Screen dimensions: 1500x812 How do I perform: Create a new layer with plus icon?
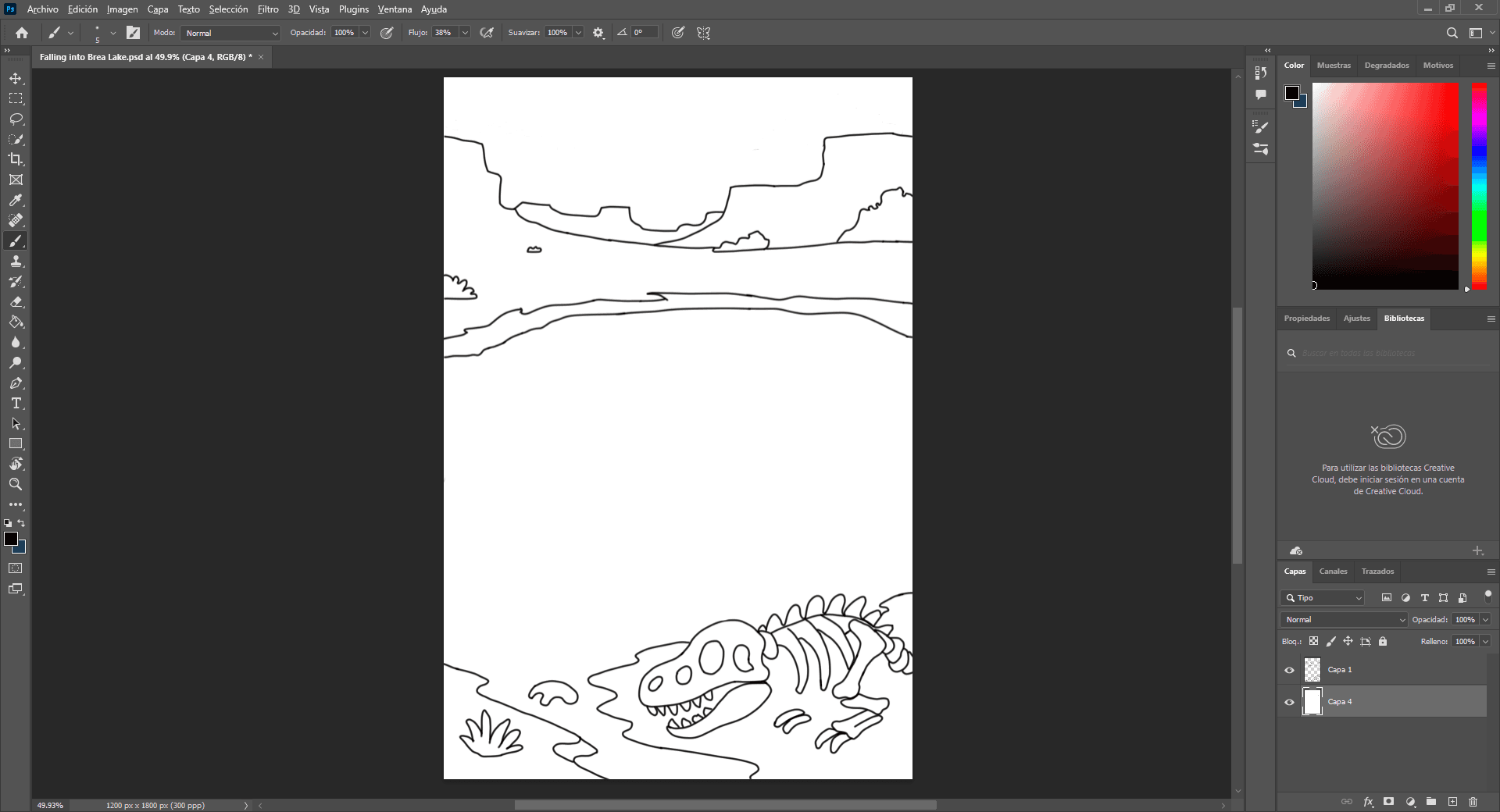(x=1452, y=802)
